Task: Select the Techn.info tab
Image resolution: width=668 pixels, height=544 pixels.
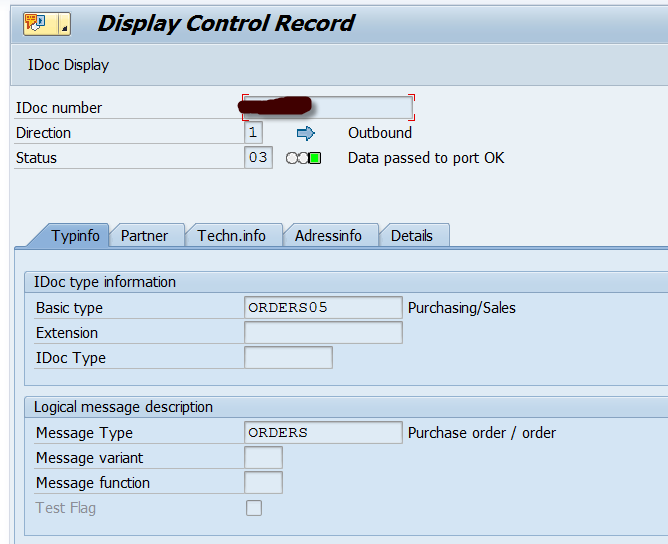Action: tap(231, 236)
